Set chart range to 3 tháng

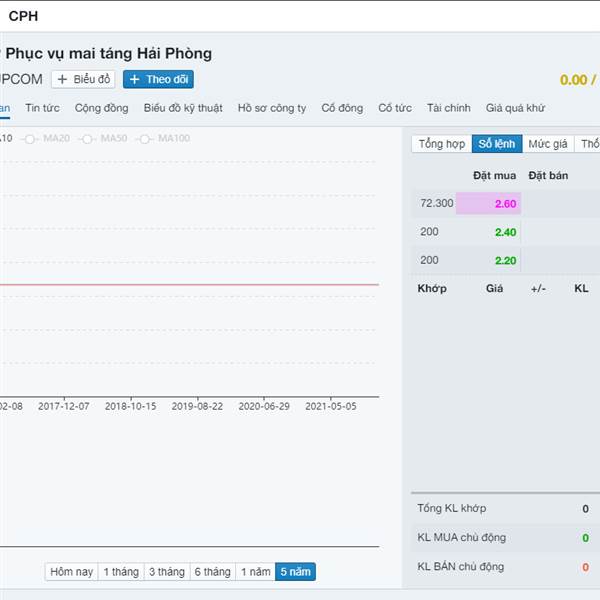(x=167, y=572)
